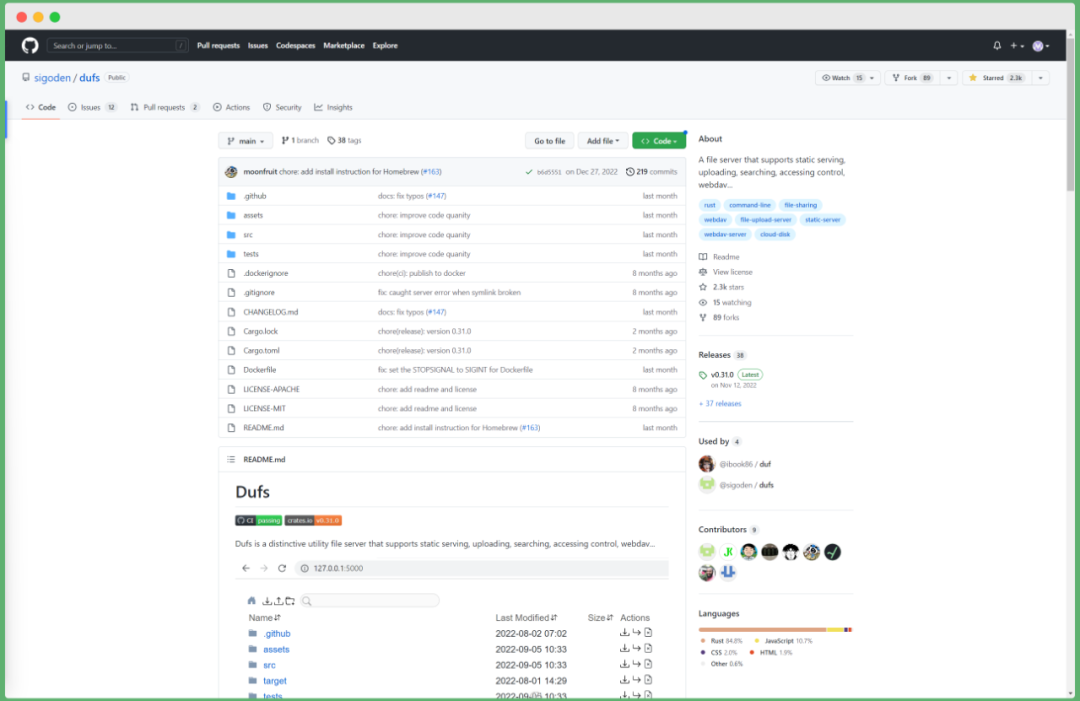The image size is (1080, 701).
Task: Focus the Search or jump to field
Action: (x=118, y=45)
